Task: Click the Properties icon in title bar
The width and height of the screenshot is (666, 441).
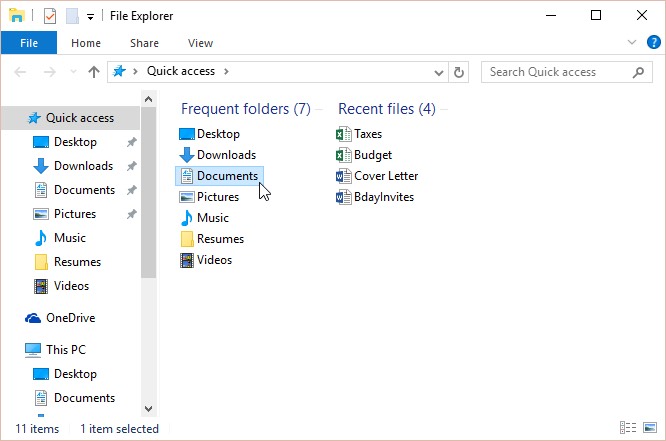Action: point(50,16)
